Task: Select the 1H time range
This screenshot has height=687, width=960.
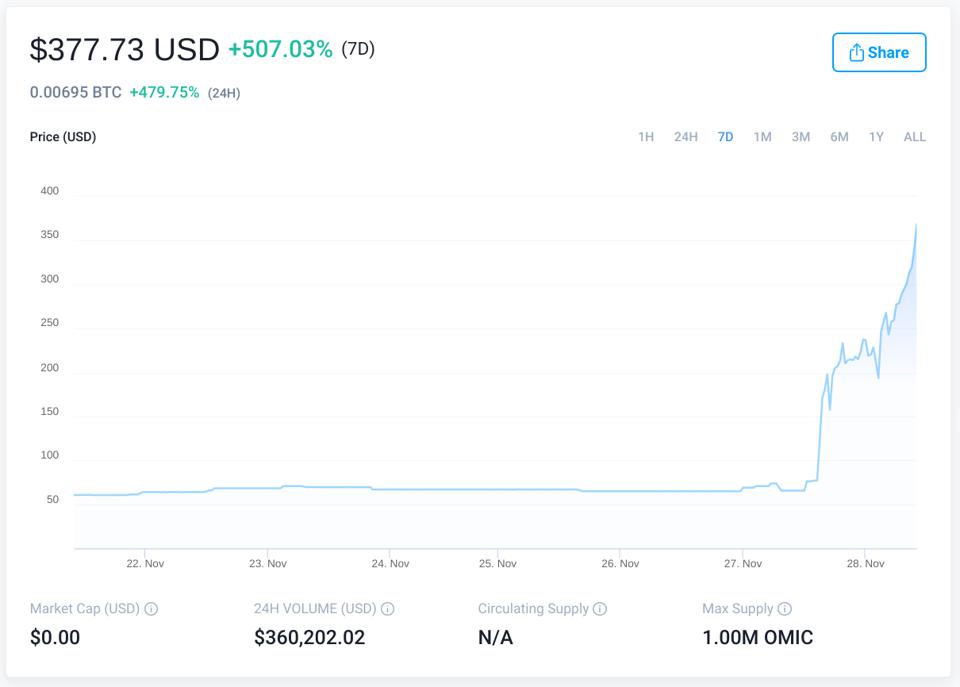Action: pos(646,137)
